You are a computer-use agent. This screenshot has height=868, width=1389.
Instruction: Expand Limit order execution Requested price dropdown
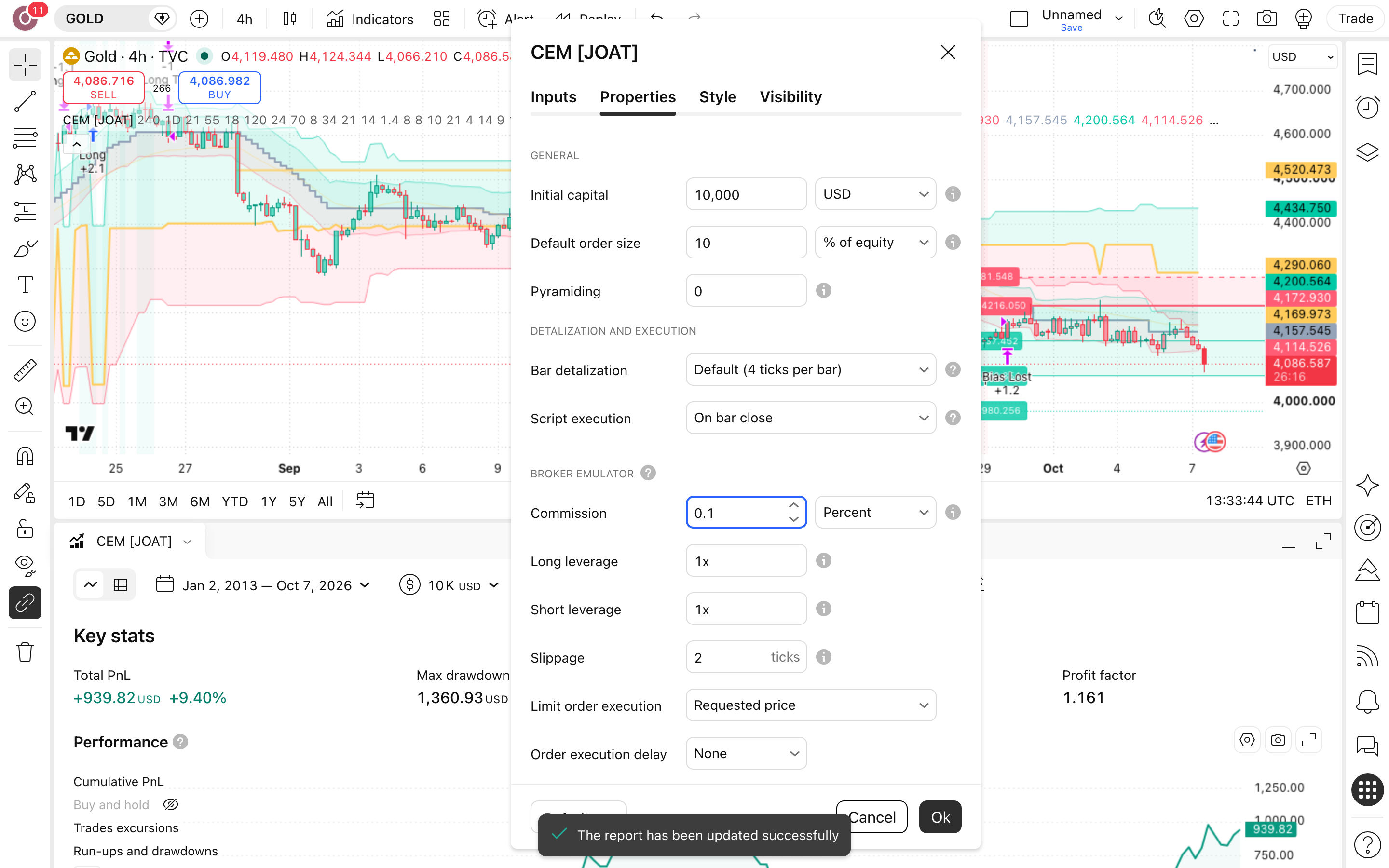click(810, 705)
